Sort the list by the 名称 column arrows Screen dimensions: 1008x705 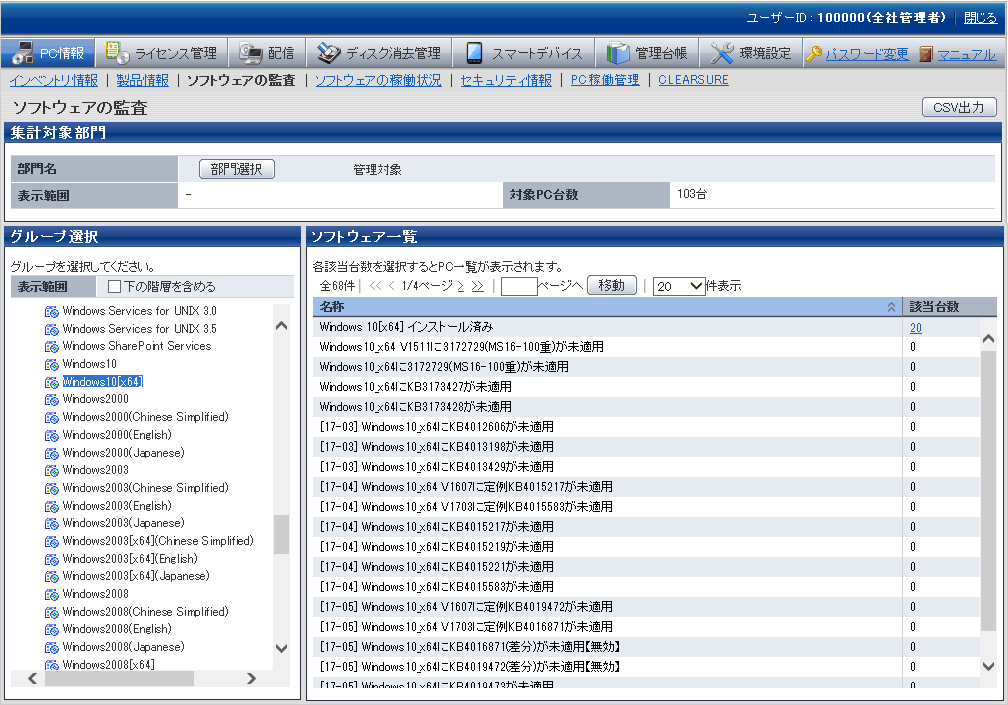pos(891,308)
